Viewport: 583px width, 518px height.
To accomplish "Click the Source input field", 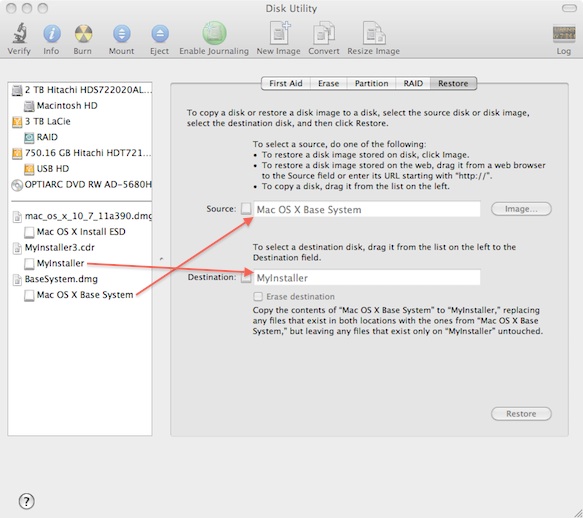I will pos(367,209).
